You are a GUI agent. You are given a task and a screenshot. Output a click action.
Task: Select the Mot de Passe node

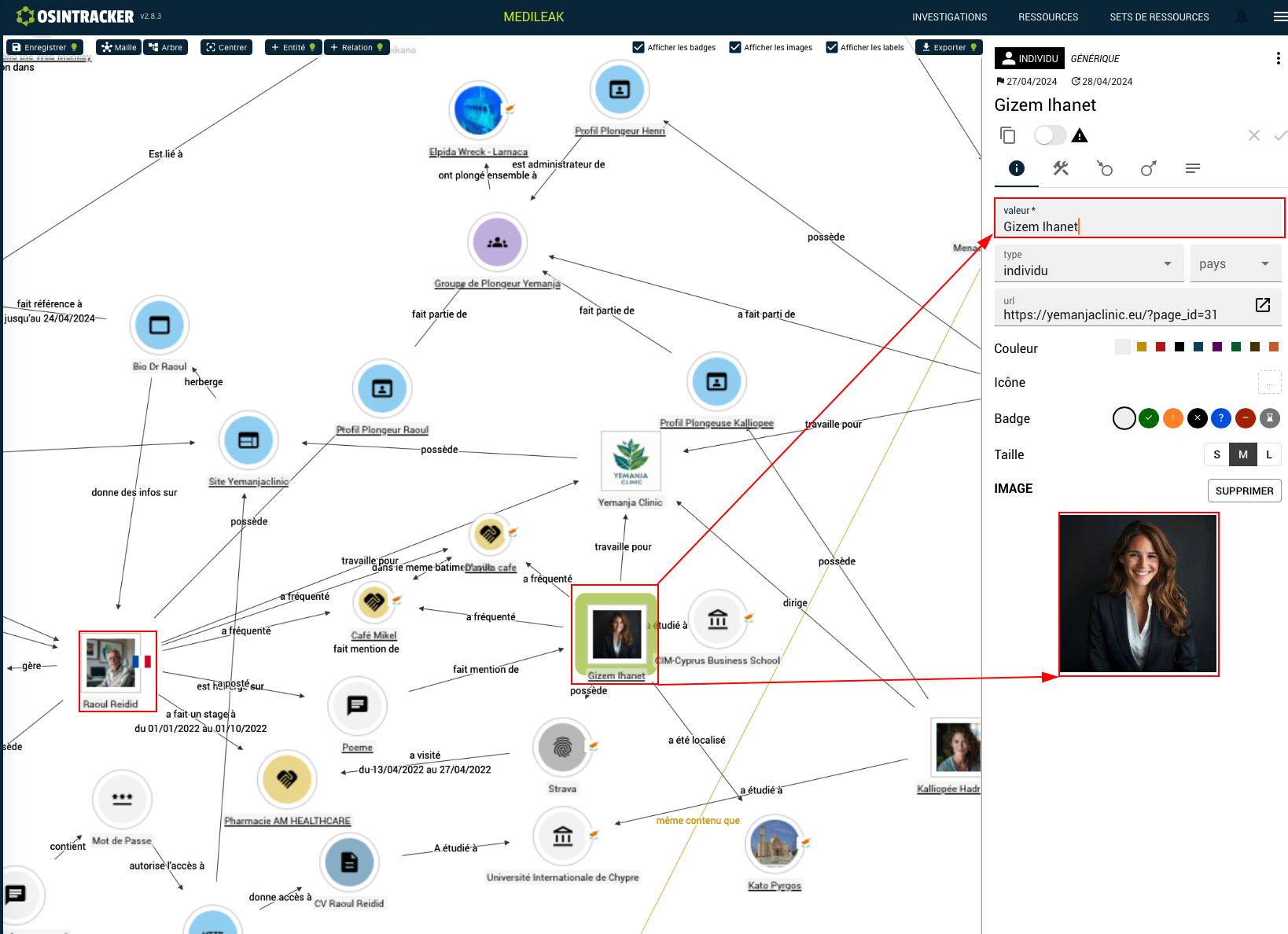click(x=122, y=799)
